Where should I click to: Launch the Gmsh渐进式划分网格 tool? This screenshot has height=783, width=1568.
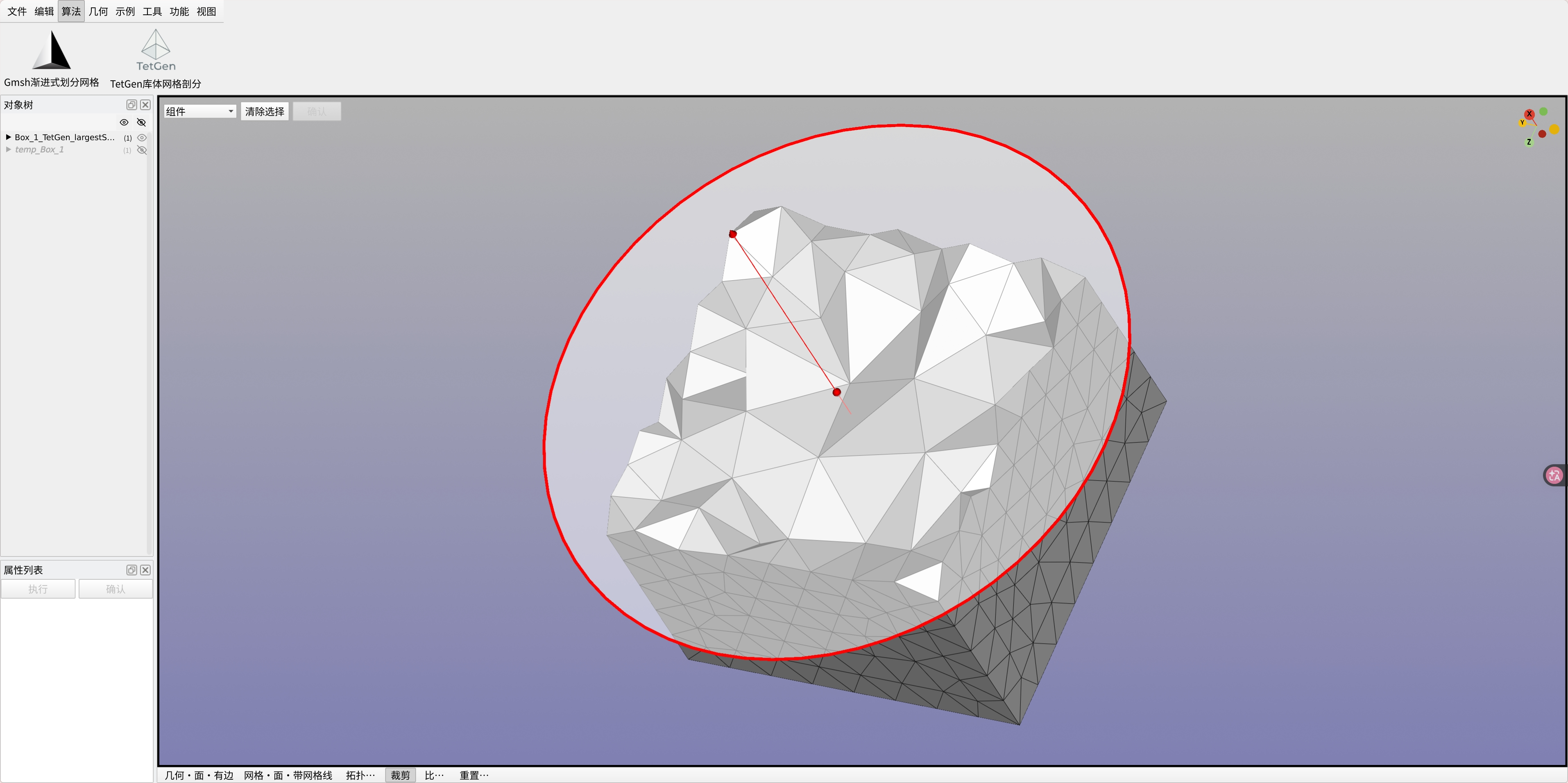click(x=52, y=59)
